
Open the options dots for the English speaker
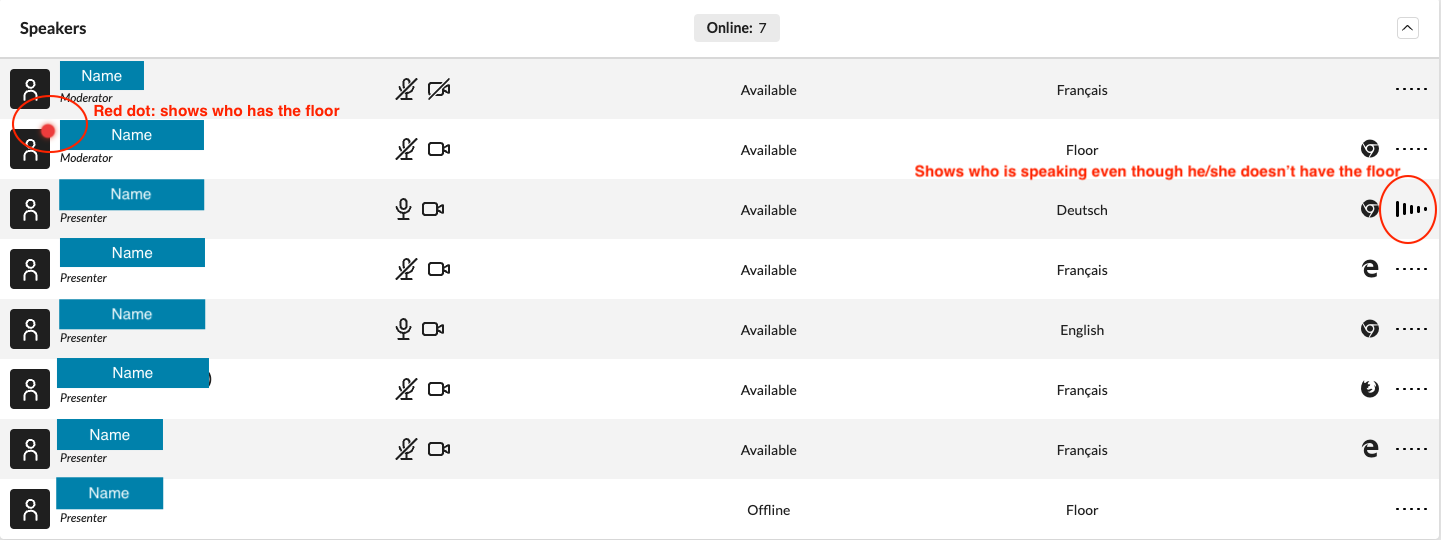(x=1411, y=330)
